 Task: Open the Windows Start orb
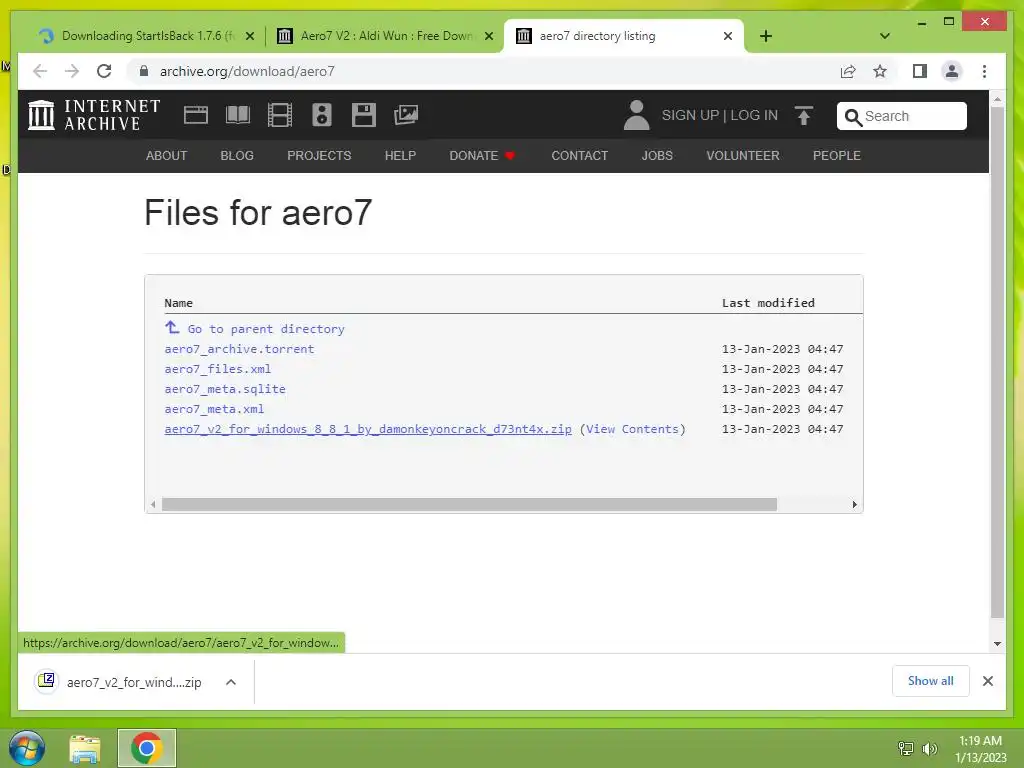[27, 748]
